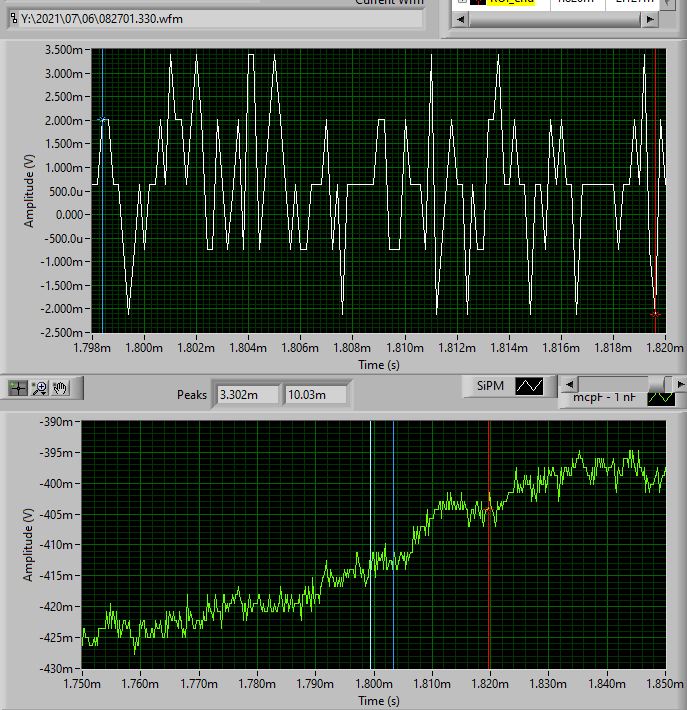Click the Peaks label
This screenshot has height=710, width=687.
tap(192, 395)
